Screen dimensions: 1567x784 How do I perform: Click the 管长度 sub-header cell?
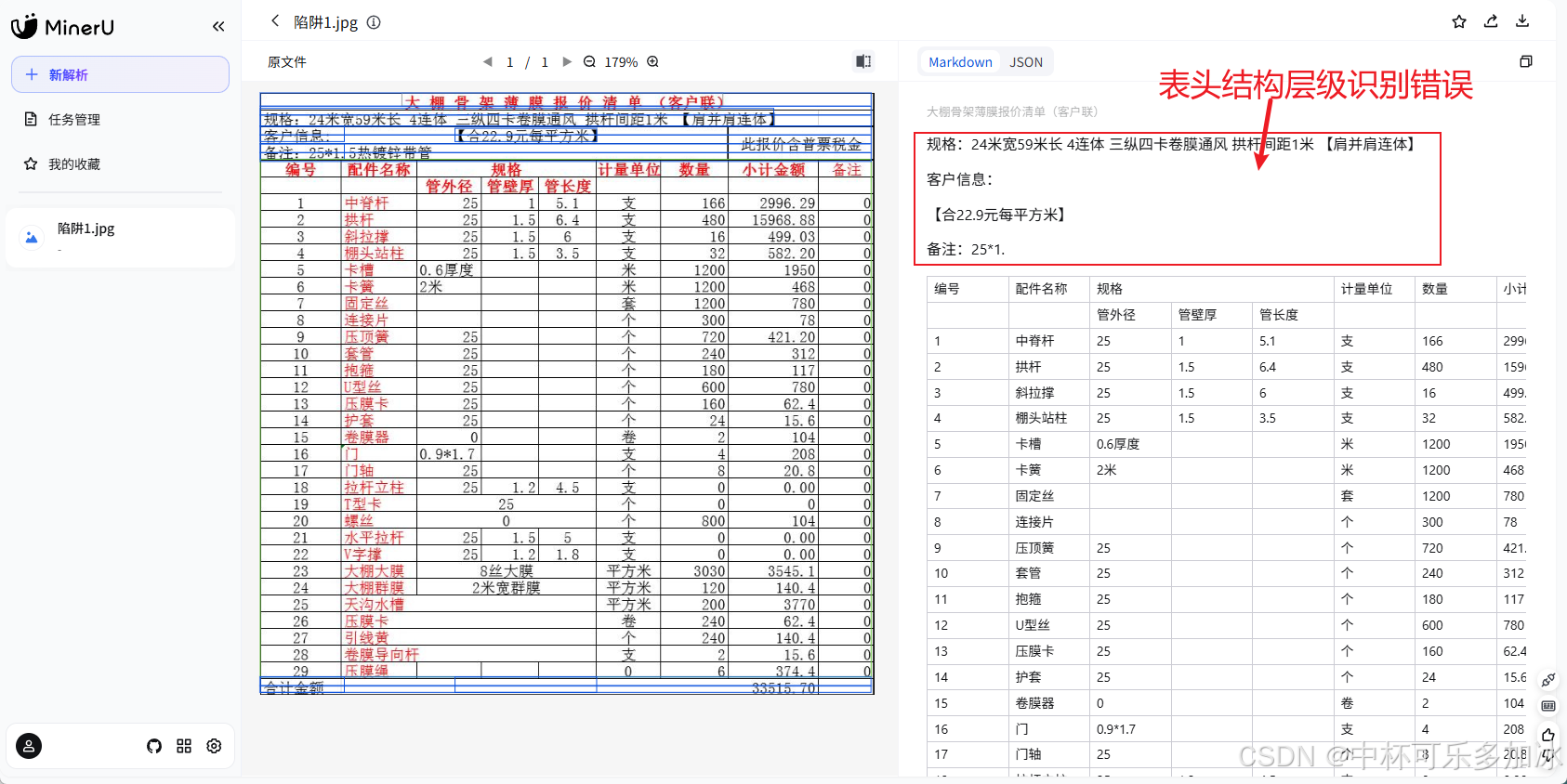(1292, 315)
